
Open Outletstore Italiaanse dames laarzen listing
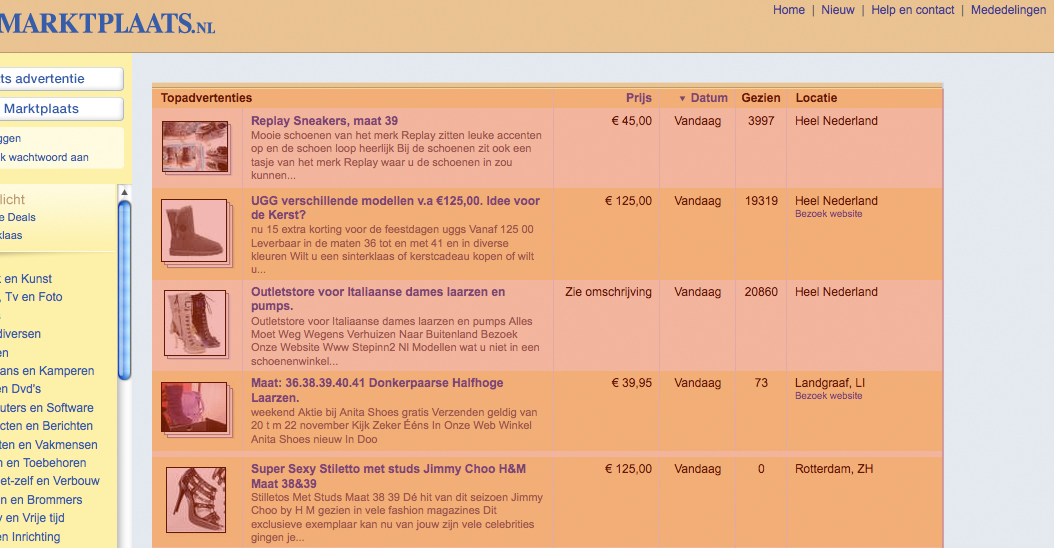(378, 299)
